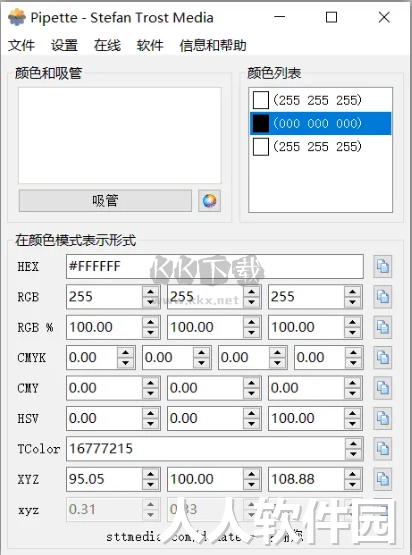Screen dimensions: 412x555
Task: Copy the CMY values via copy icon
Action: tap(382, 388)
